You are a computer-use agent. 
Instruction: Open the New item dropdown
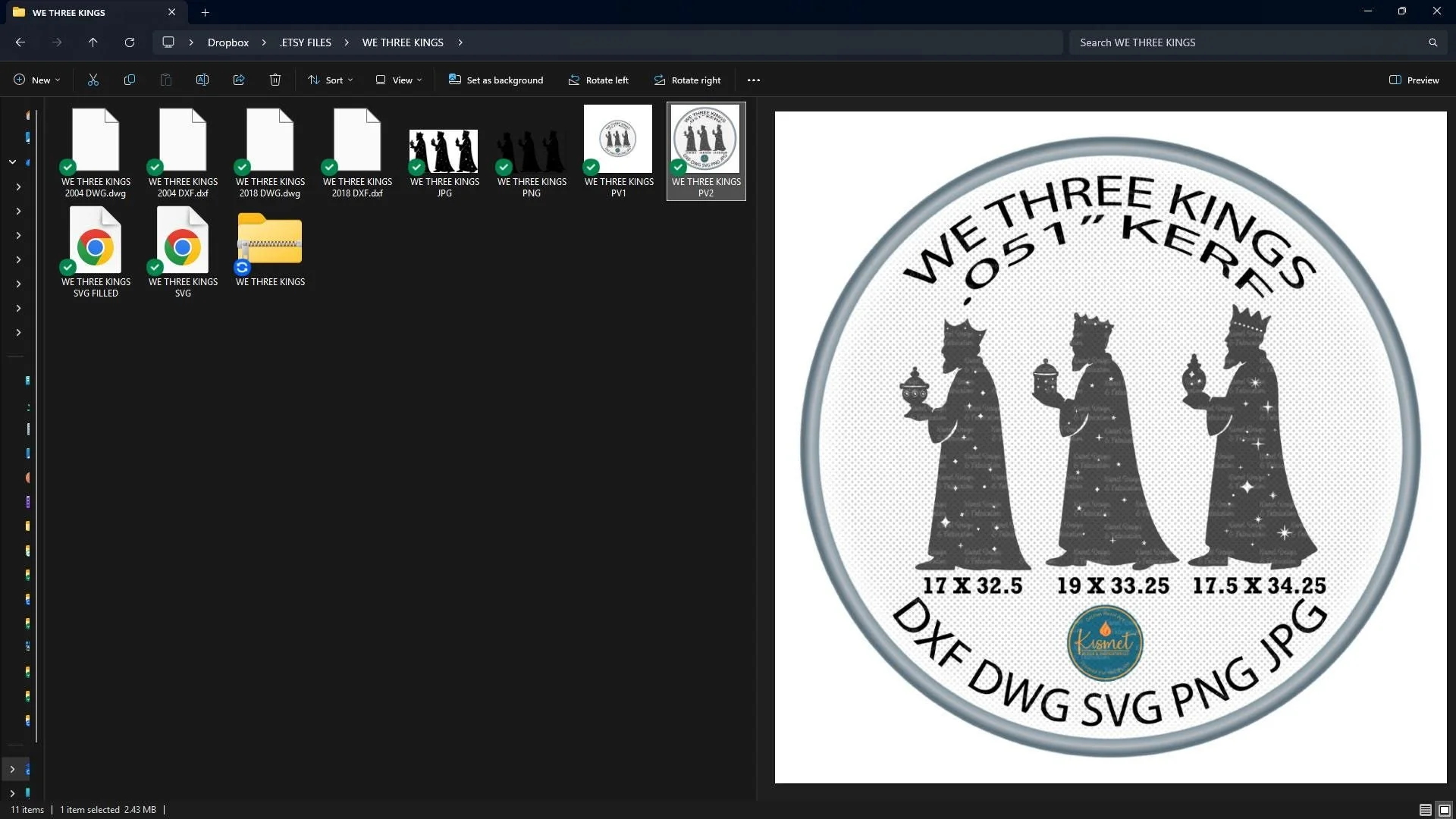(x=36, y=80)
